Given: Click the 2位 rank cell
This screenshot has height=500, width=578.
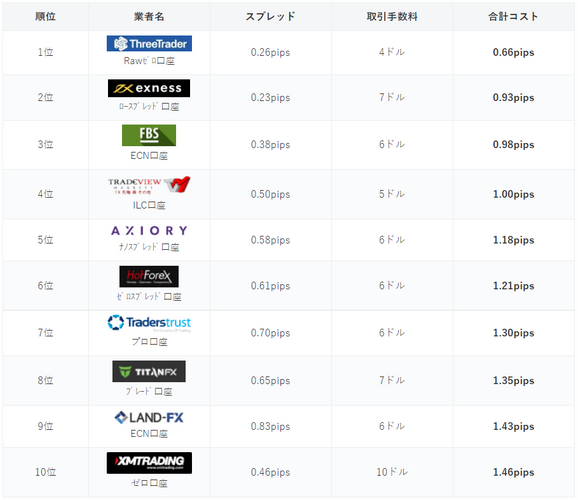Looking at the screenshot, I should coord(45,97).
